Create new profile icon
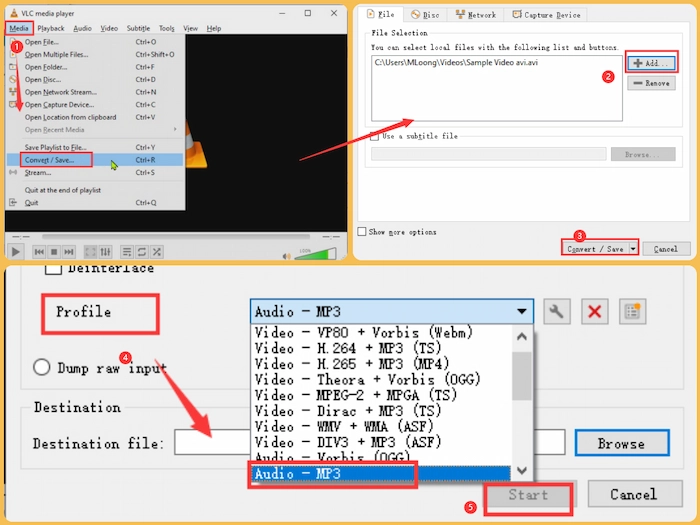The height and width of the screenshot is (525, 700). point(632,311)
